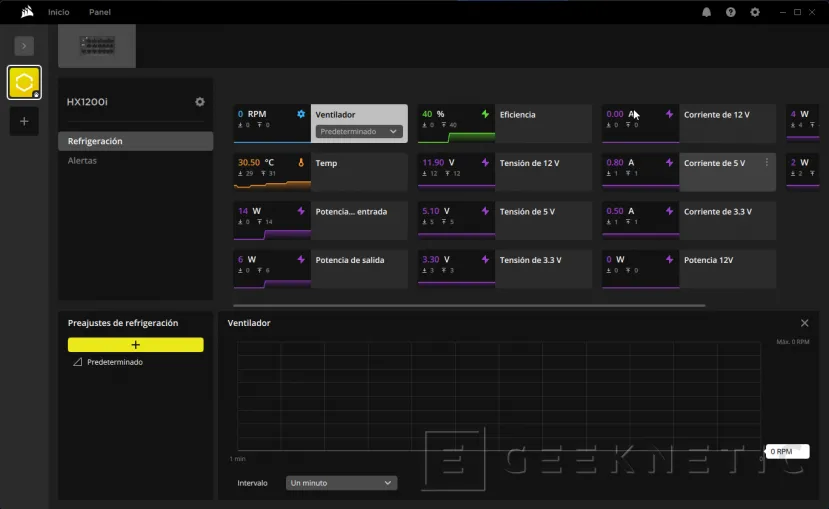The height and width of the screenshot is (509, 829).
Task: Click the lightning icon in Eficiencia tile
Action: click(x=485, y=114)
